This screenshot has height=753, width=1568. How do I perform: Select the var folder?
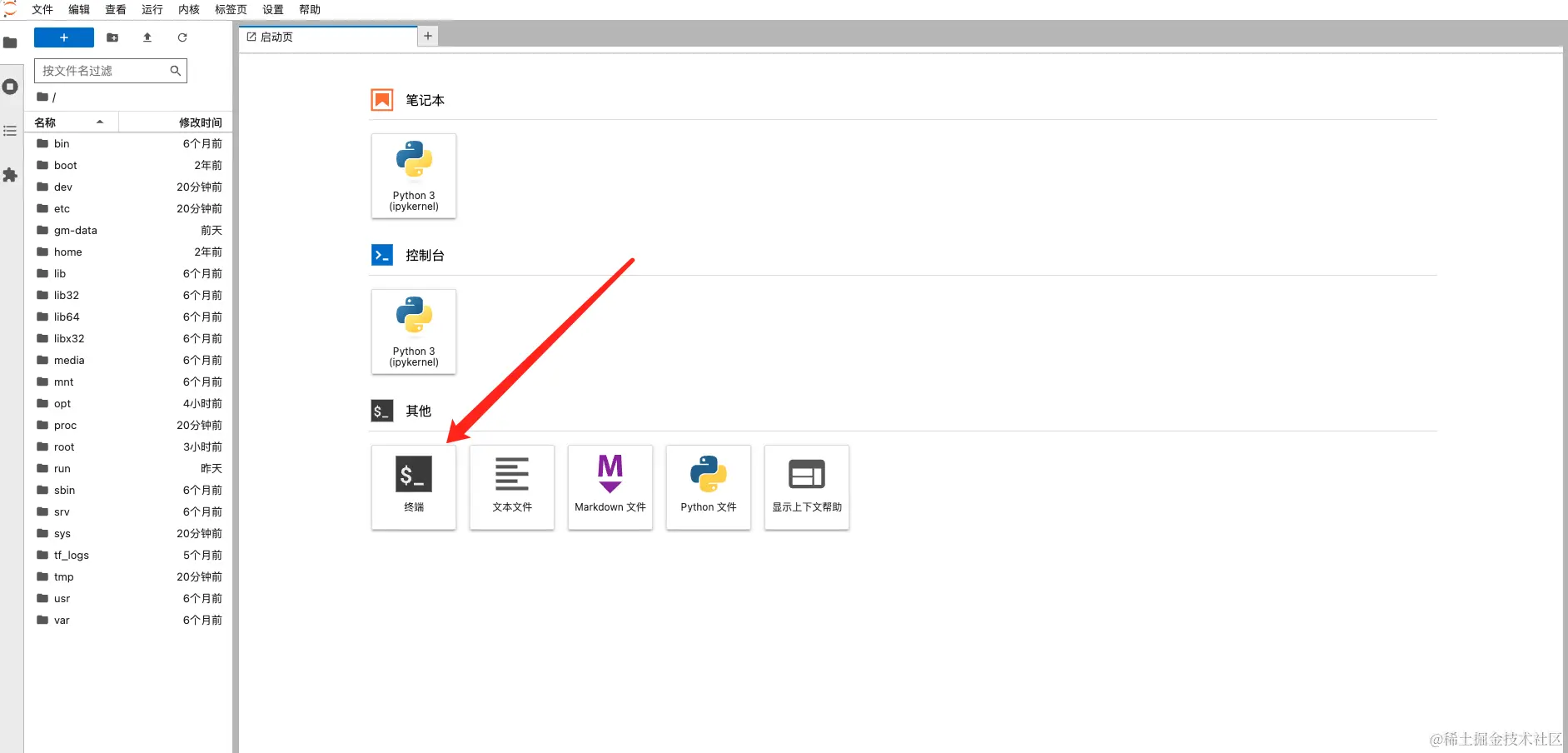[129, 621]
